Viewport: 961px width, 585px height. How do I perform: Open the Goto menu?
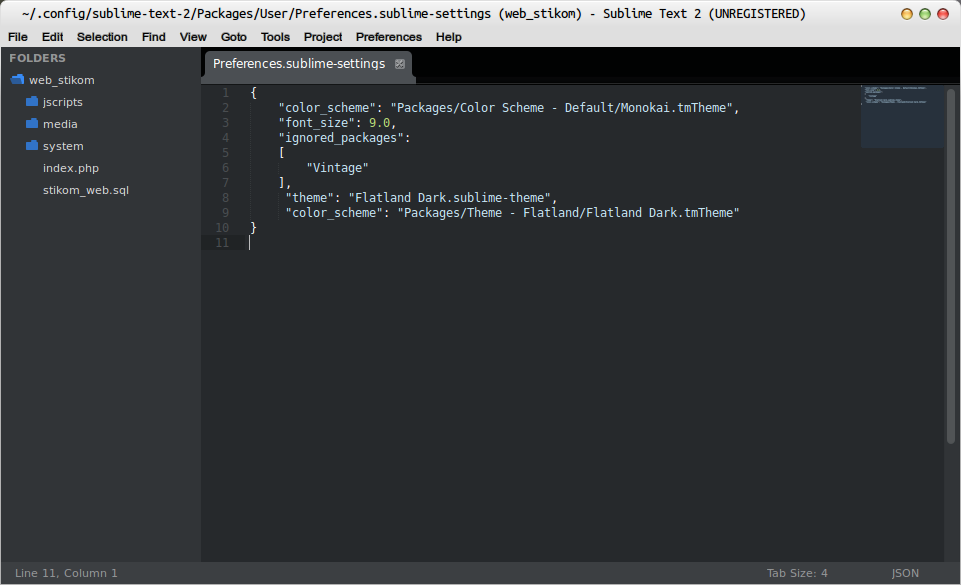tap(233, 37)
